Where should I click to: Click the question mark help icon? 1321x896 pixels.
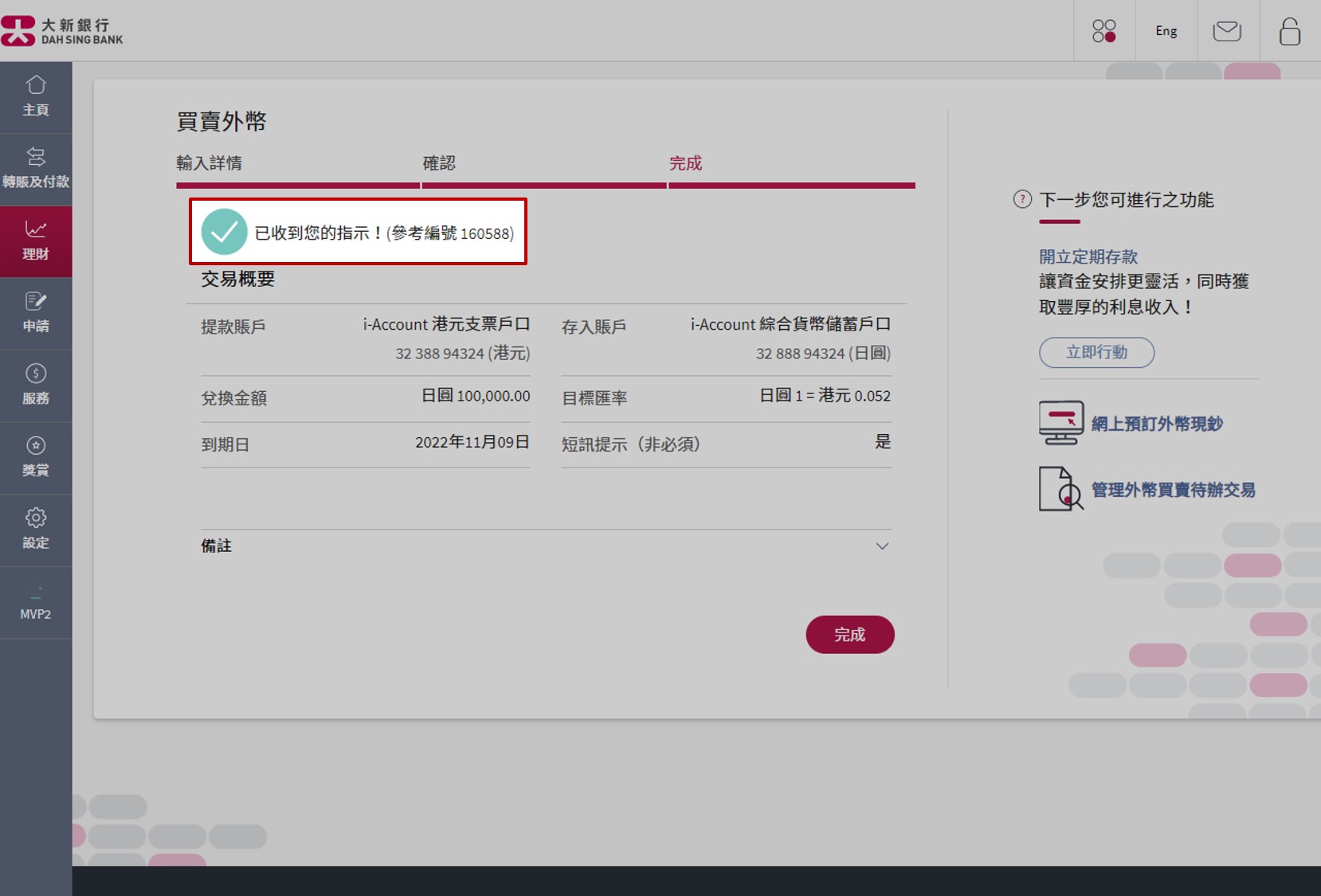[x=1022, y=200]
